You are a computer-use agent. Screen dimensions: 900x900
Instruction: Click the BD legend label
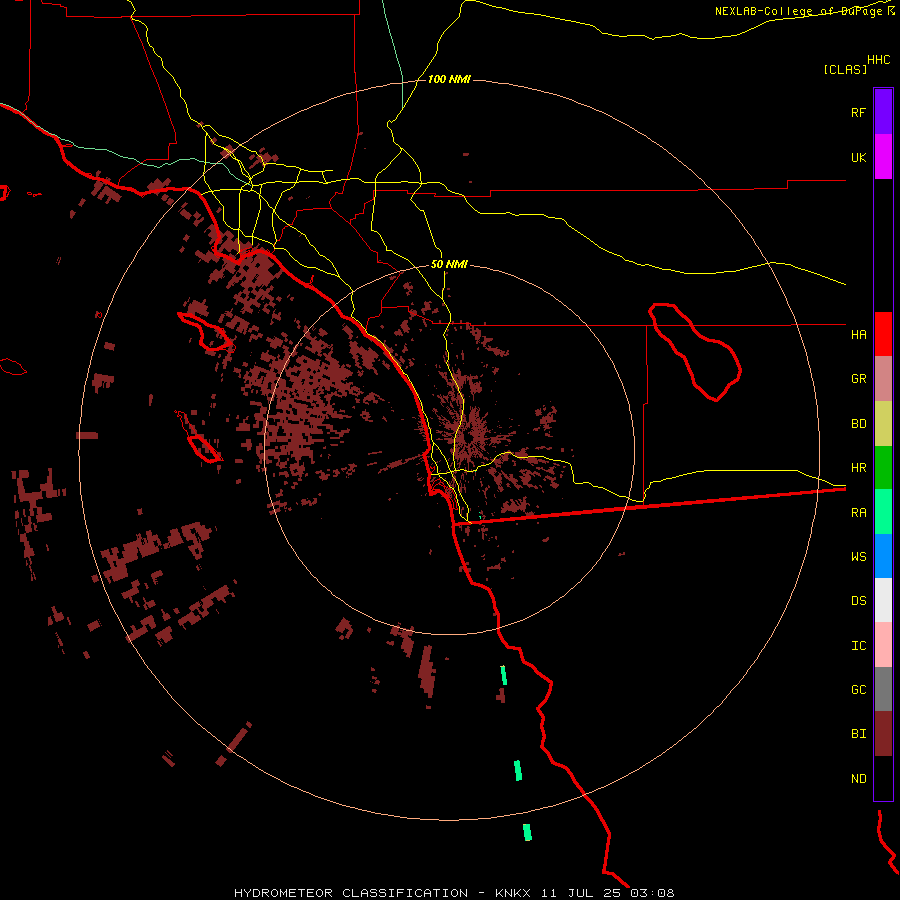[858, 424]
